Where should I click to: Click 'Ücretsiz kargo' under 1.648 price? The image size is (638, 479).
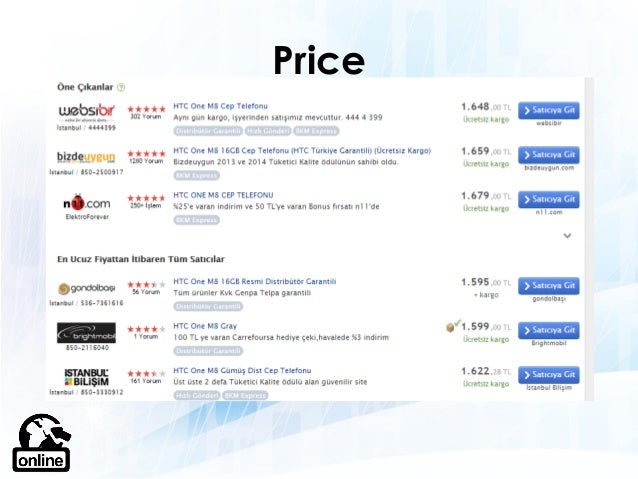click(486, 119)
